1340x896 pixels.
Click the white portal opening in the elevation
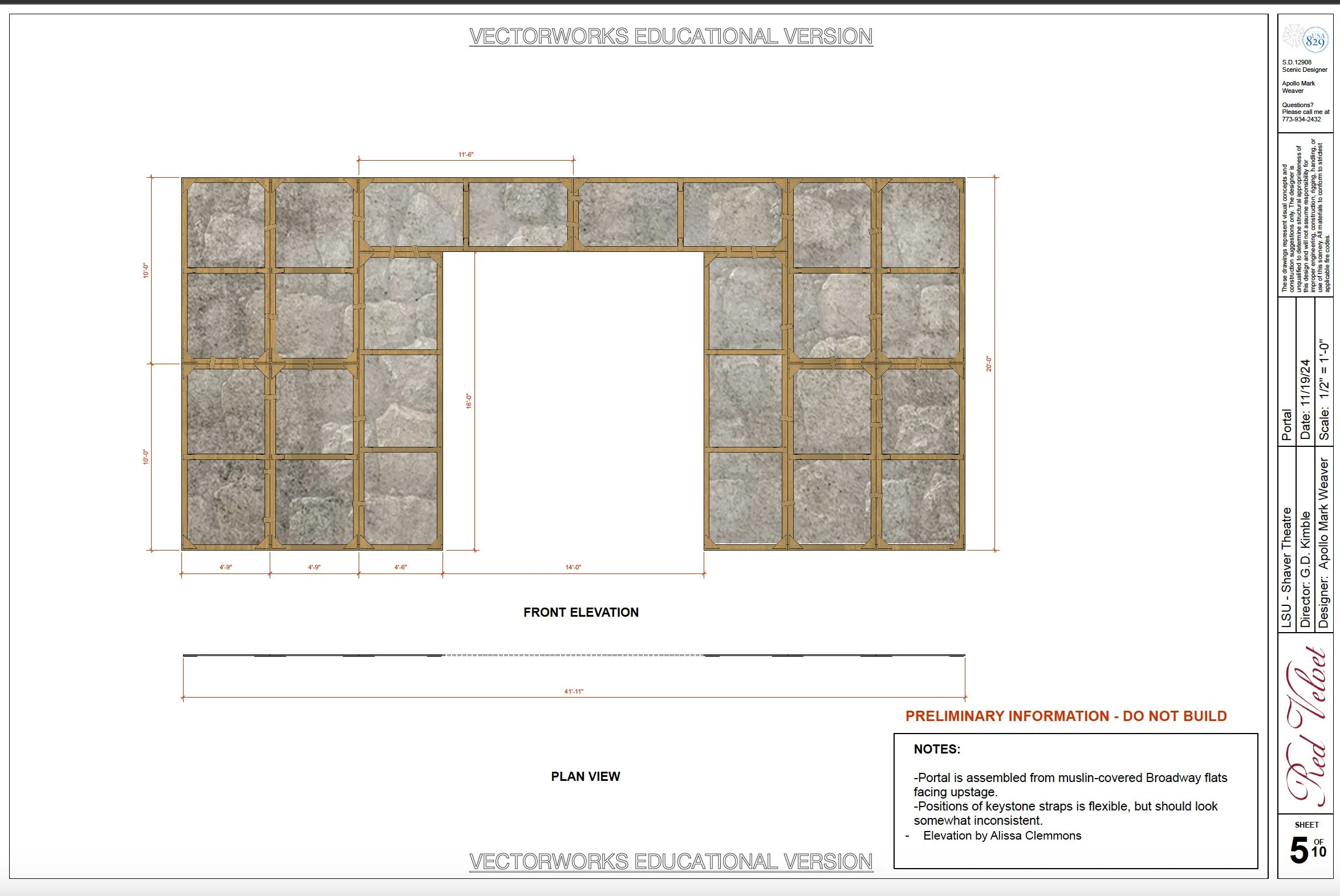[x=573, y=400]
